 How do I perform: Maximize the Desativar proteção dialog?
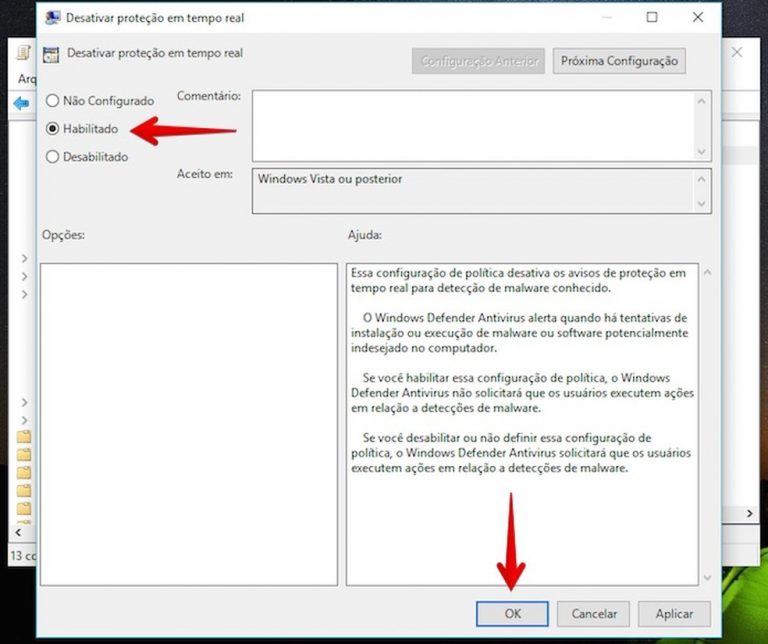(x=652, y=17)
